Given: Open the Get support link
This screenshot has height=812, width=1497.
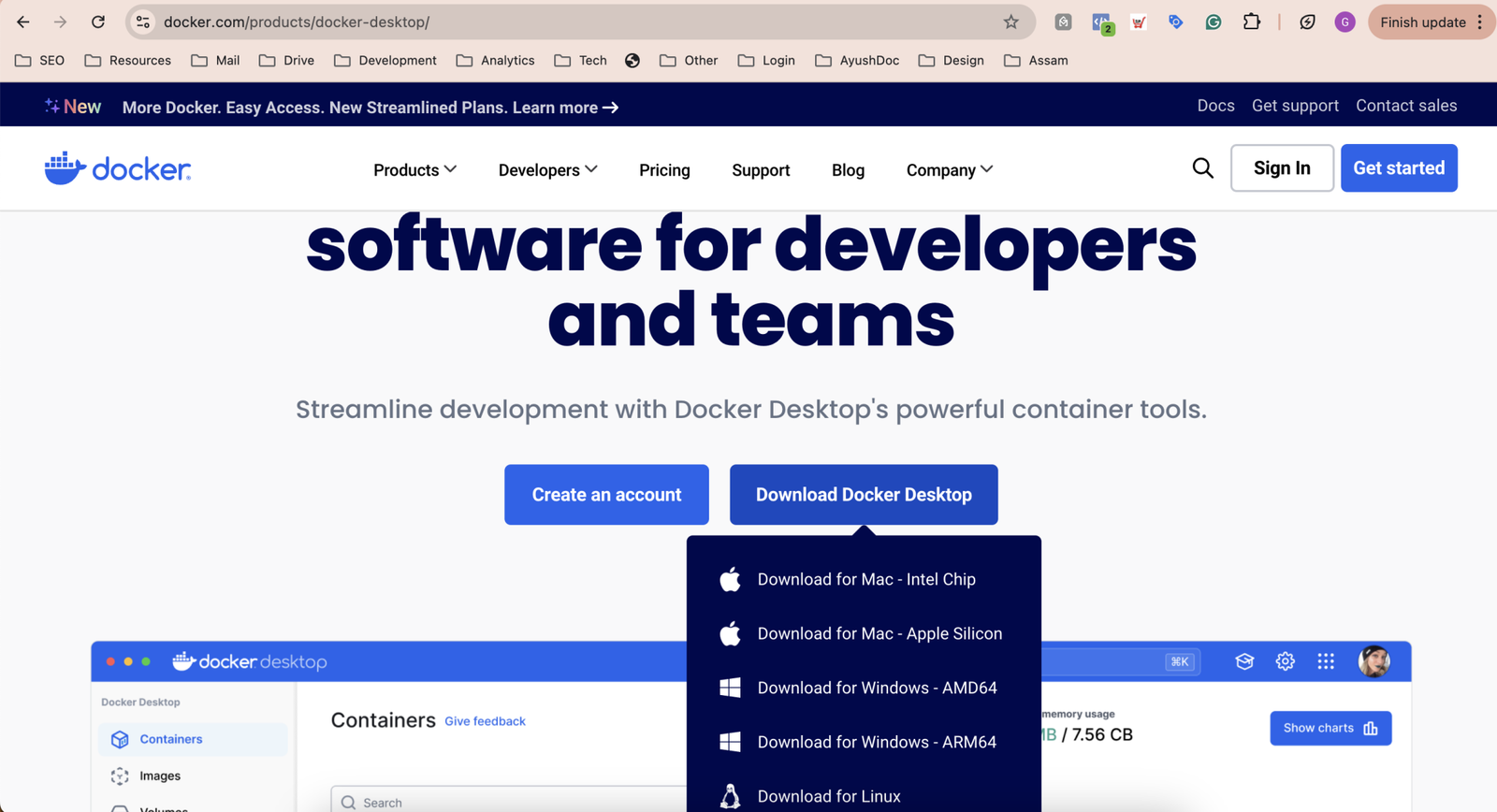Looking at the screenshot, I should tap(1295, 106).
